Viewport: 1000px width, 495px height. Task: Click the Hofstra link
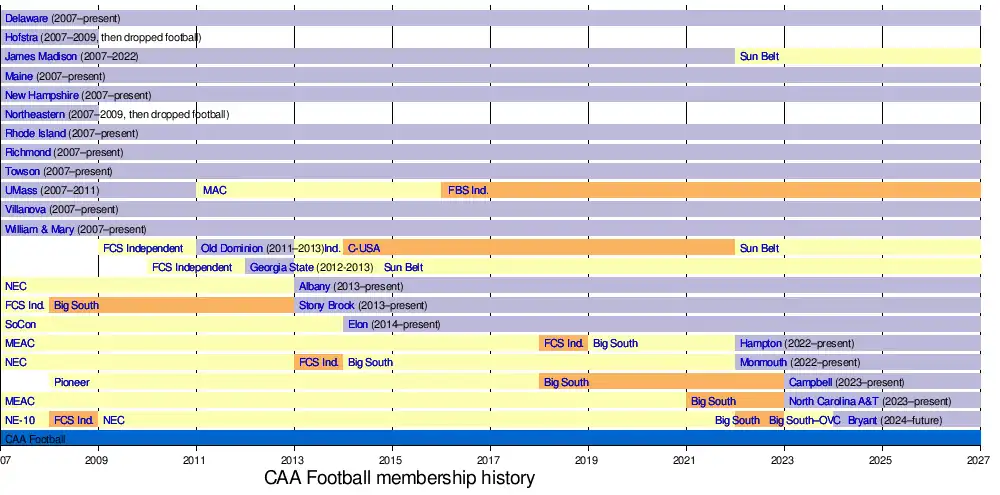pyautogui.click(x=21, y=37)
